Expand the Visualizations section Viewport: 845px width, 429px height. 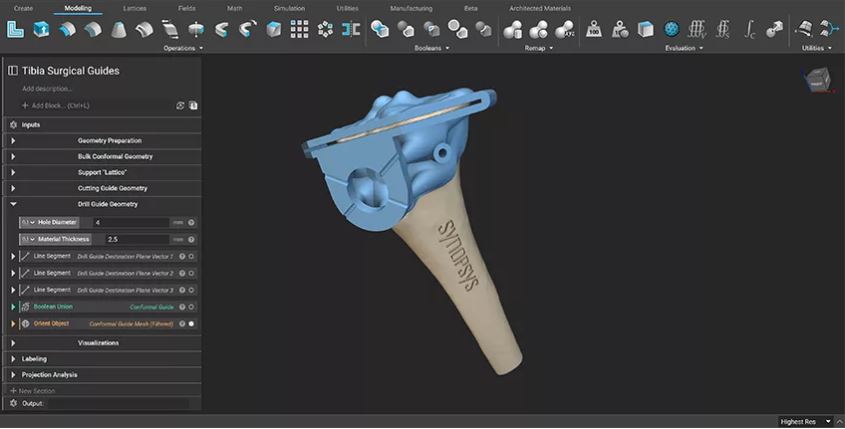coord(13,343)
